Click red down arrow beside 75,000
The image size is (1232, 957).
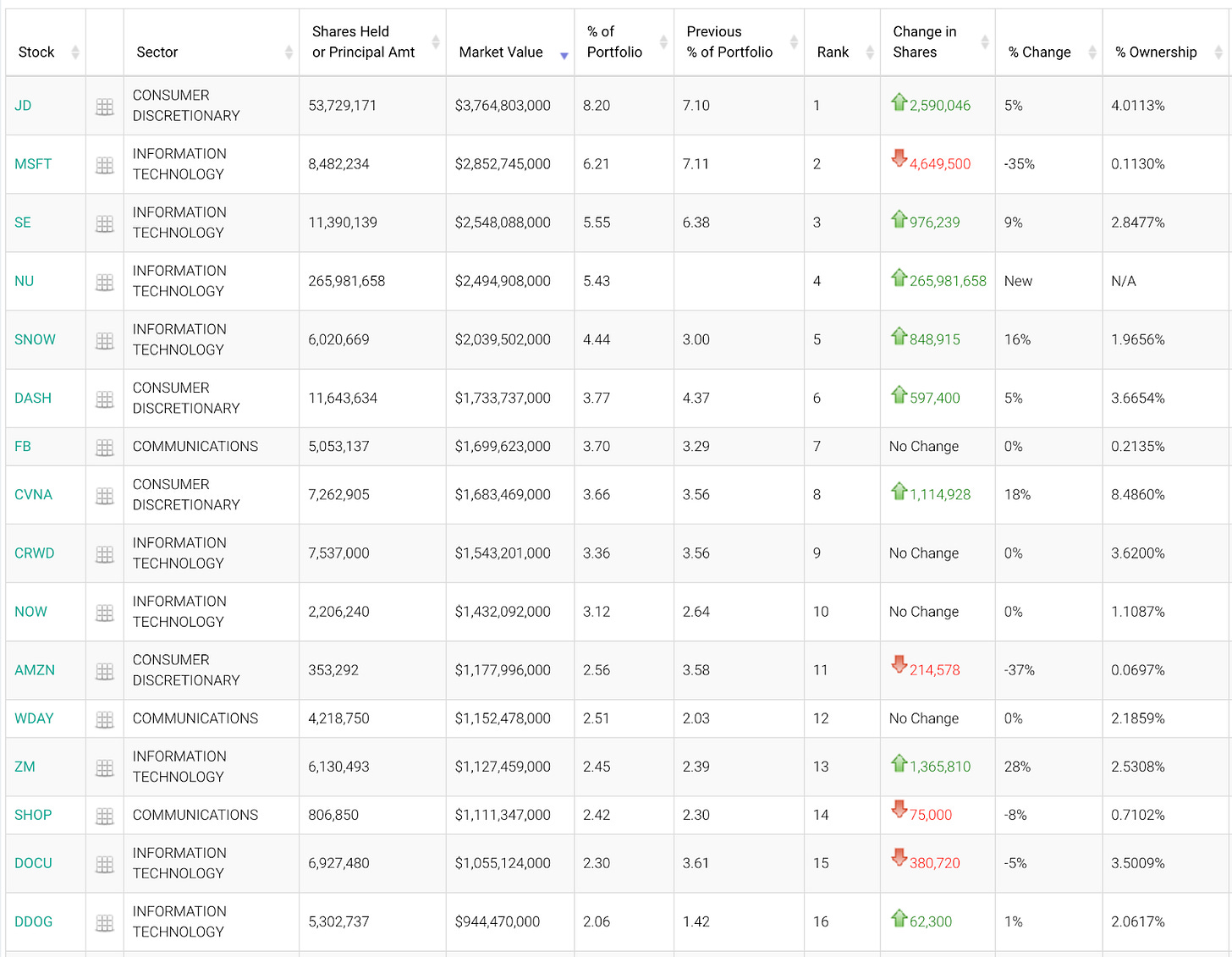(899, 809)
